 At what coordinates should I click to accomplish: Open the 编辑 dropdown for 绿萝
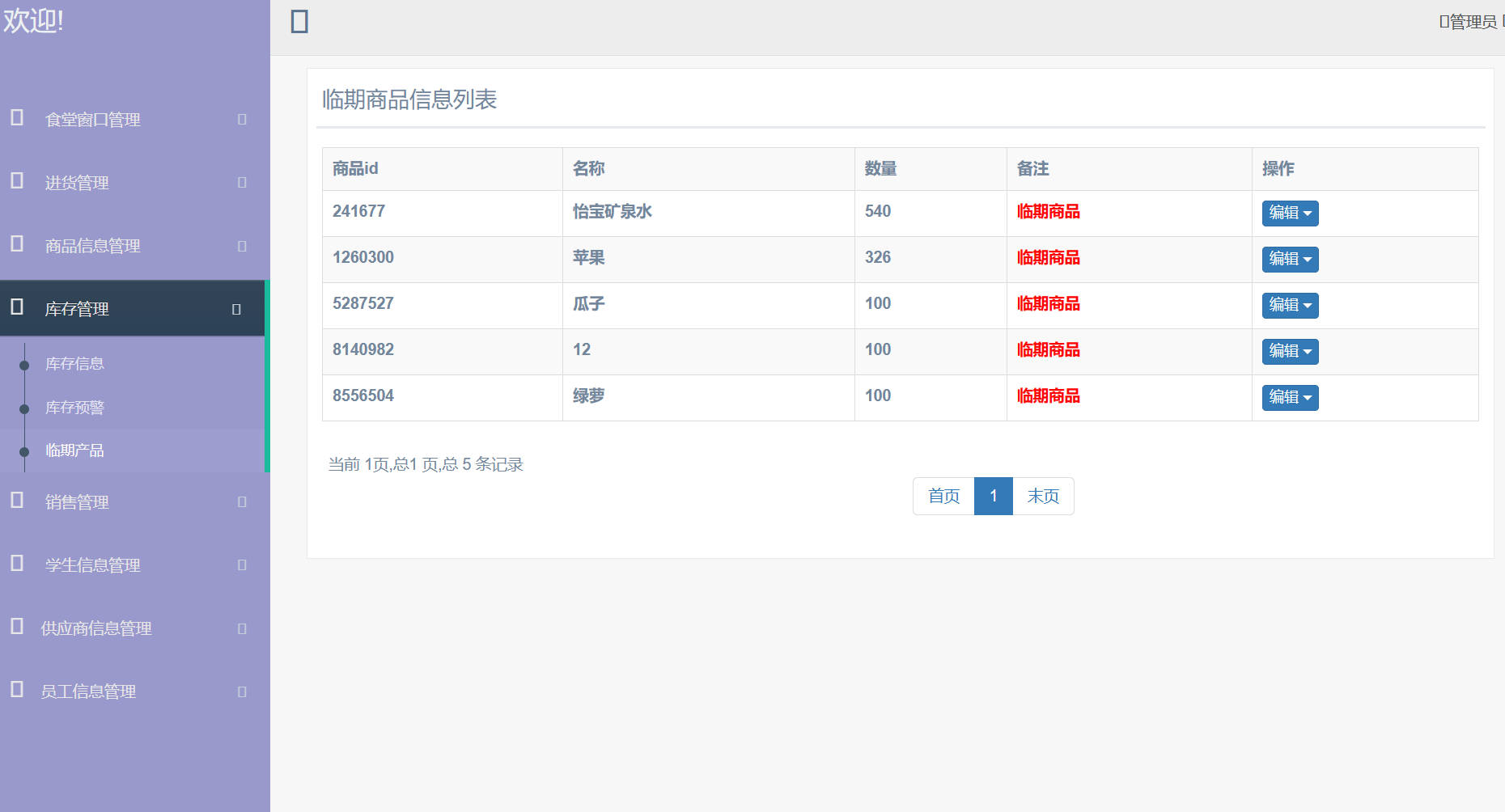click(x=1290, y=397)
